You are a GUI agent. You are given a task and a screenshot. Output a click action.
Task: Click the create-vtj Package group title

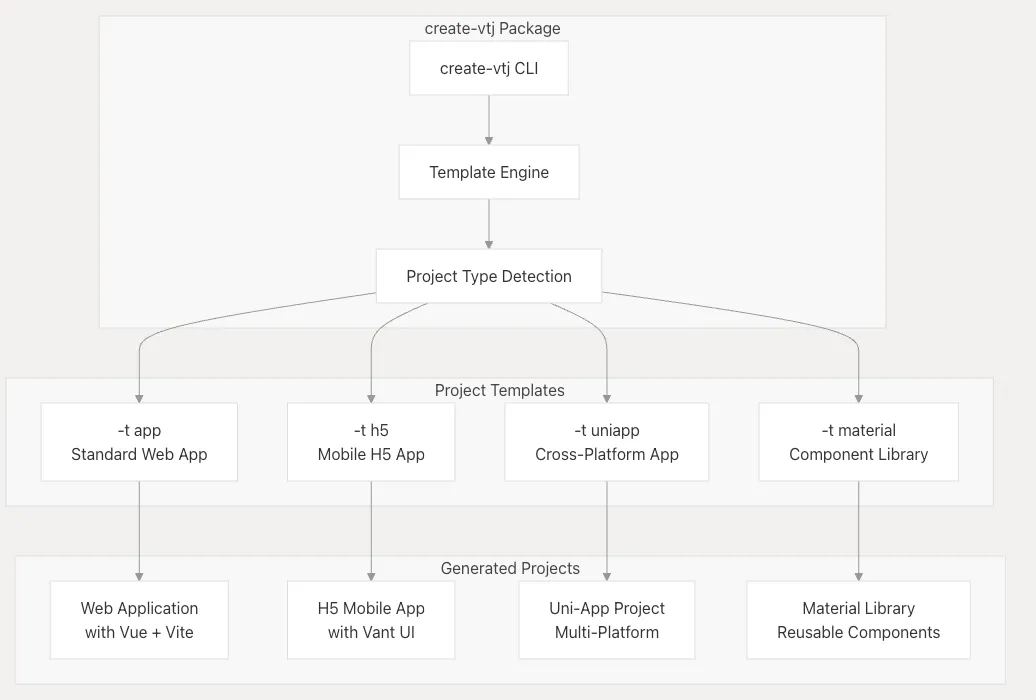click(492, 28)
